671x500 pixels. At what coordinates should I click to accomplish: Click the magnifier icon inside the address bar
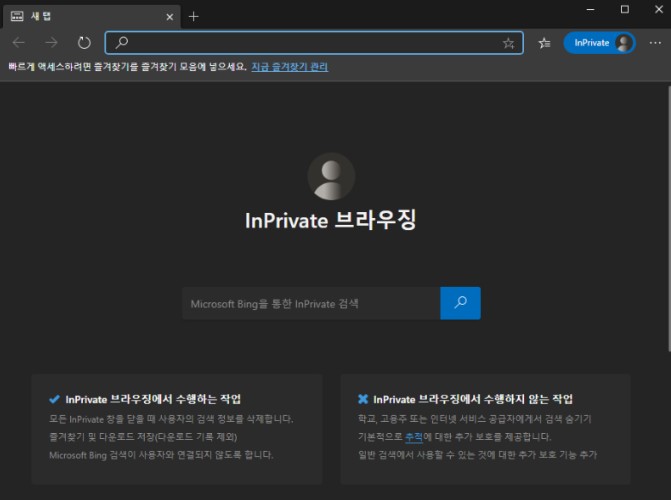coord(122,42)
